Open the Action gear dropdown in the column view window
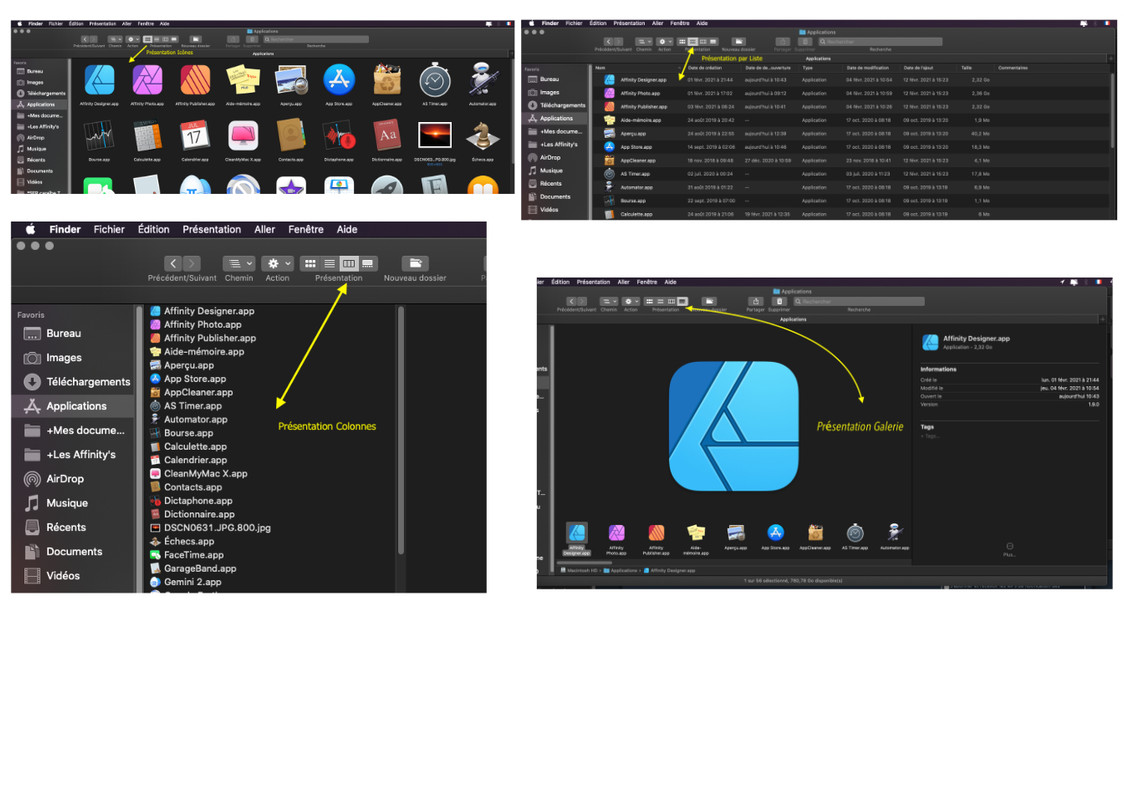Image resolution: width=1124 pixels, height=800 pixels. point(277,264)
